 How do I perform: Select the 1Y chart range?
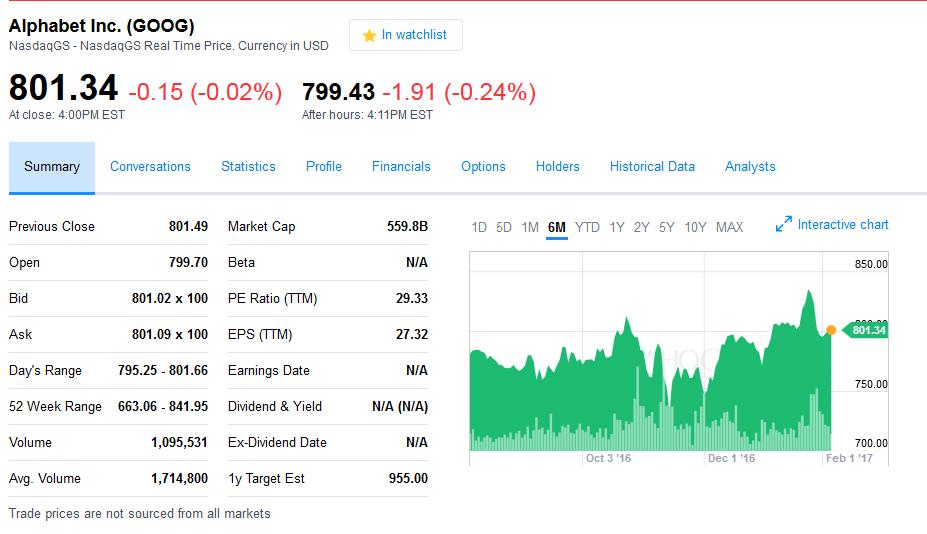617,227
